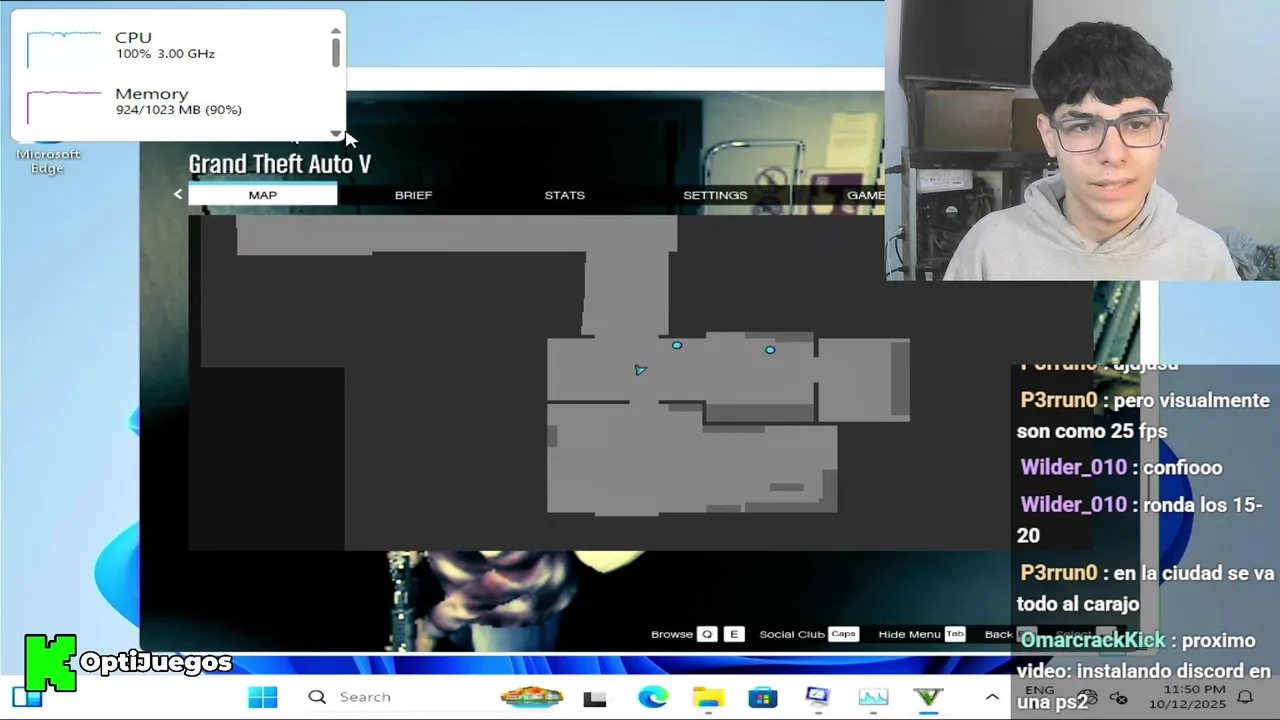The height and width of the screenshot is (720, 1280).
Task: Click the Task Manager scrollbar up arrow
Action: (336, 31)
